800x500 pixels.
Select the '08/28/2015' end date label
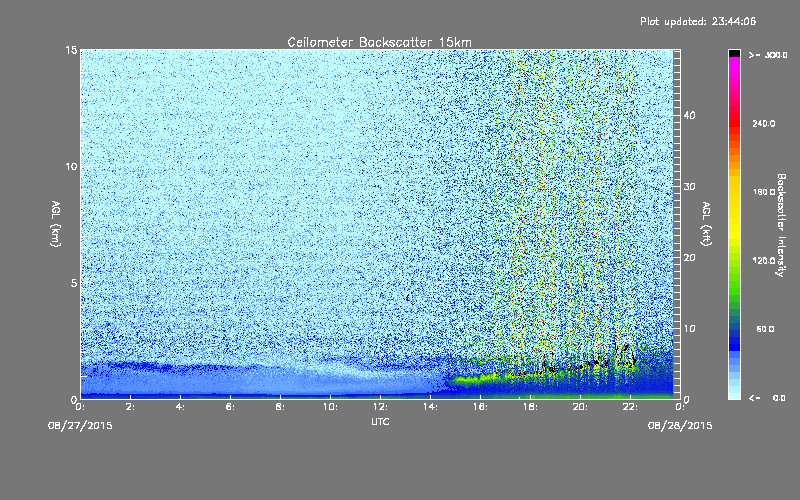tap(680, 426)
